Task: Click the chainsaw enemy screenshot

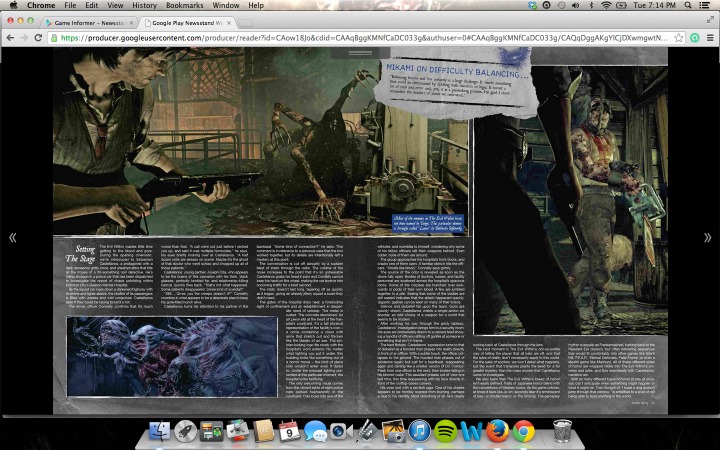Action: [x=570, y=202]
